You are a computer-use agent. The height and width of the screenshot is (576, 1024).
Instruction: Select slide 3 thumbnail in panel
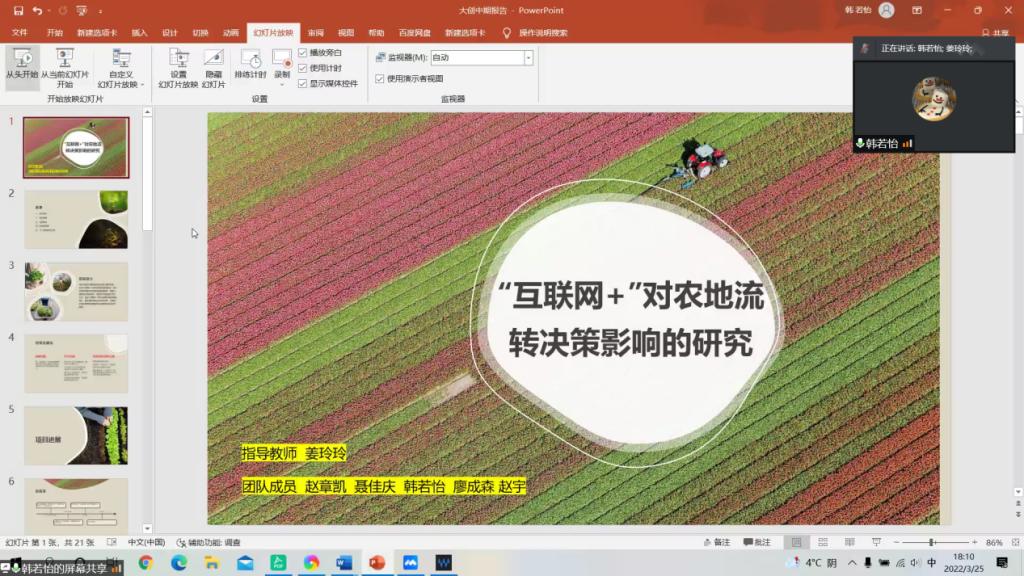click(x=76, y=291)
